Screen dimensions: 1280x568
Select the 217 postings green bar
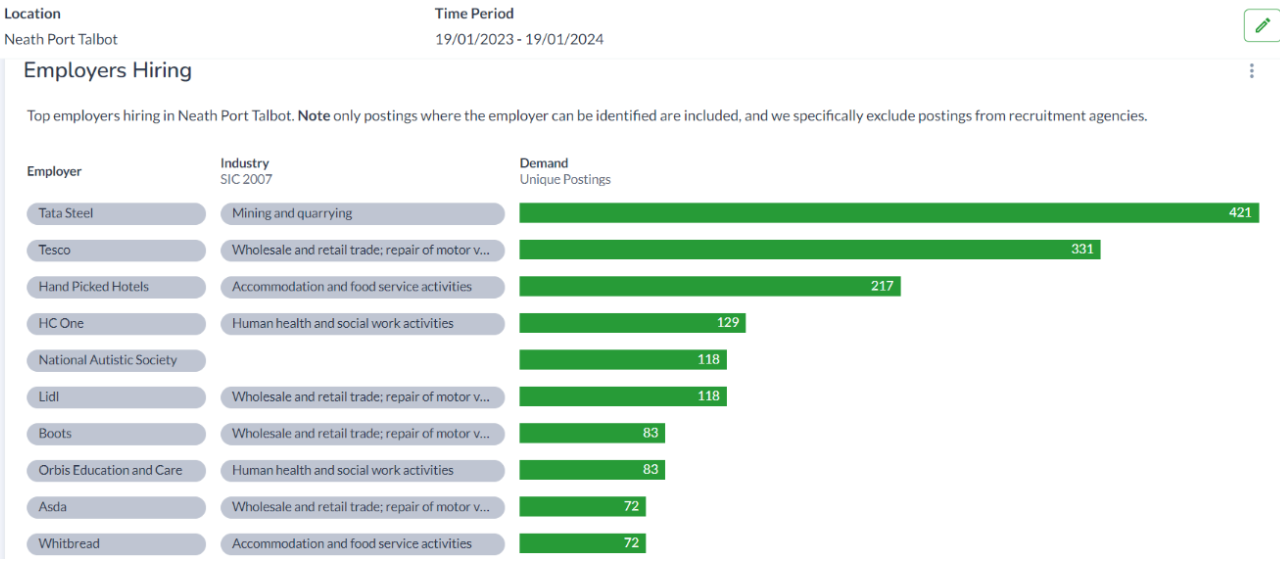710,287
